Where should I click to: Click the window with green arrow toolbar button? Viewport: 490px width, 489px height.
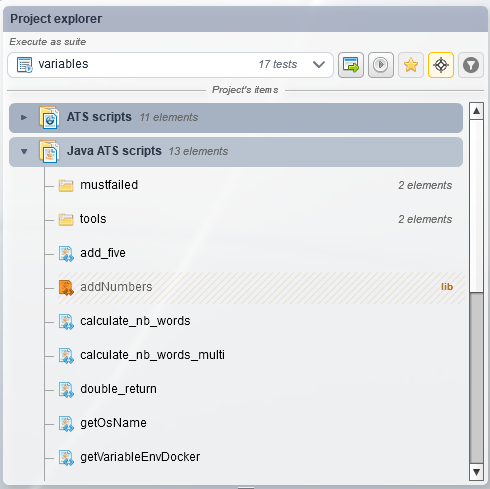pyautogui.click(x=351, y=65)
